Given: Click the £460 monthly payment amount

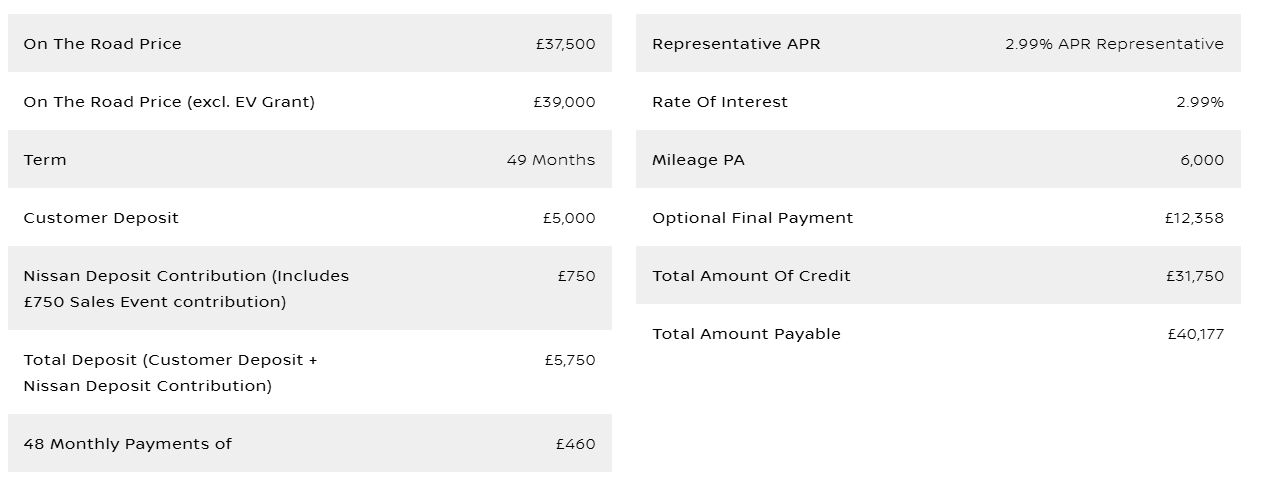Looking at the screenshot, I should 575,444.
